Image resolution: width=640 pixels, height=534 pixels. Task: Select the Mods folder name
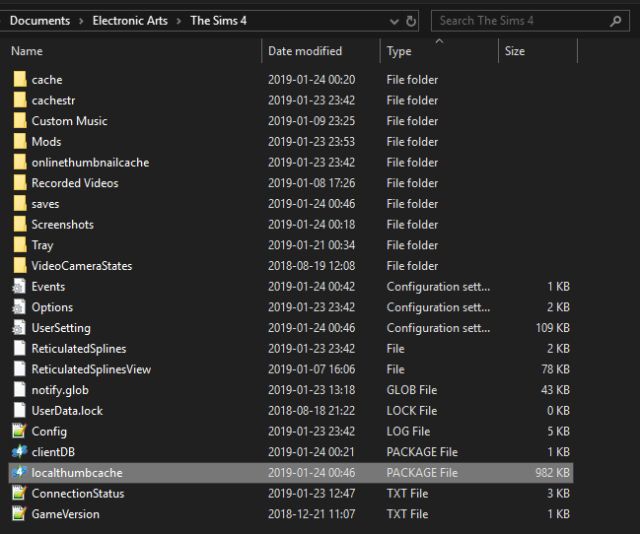(x=47, y=142)
